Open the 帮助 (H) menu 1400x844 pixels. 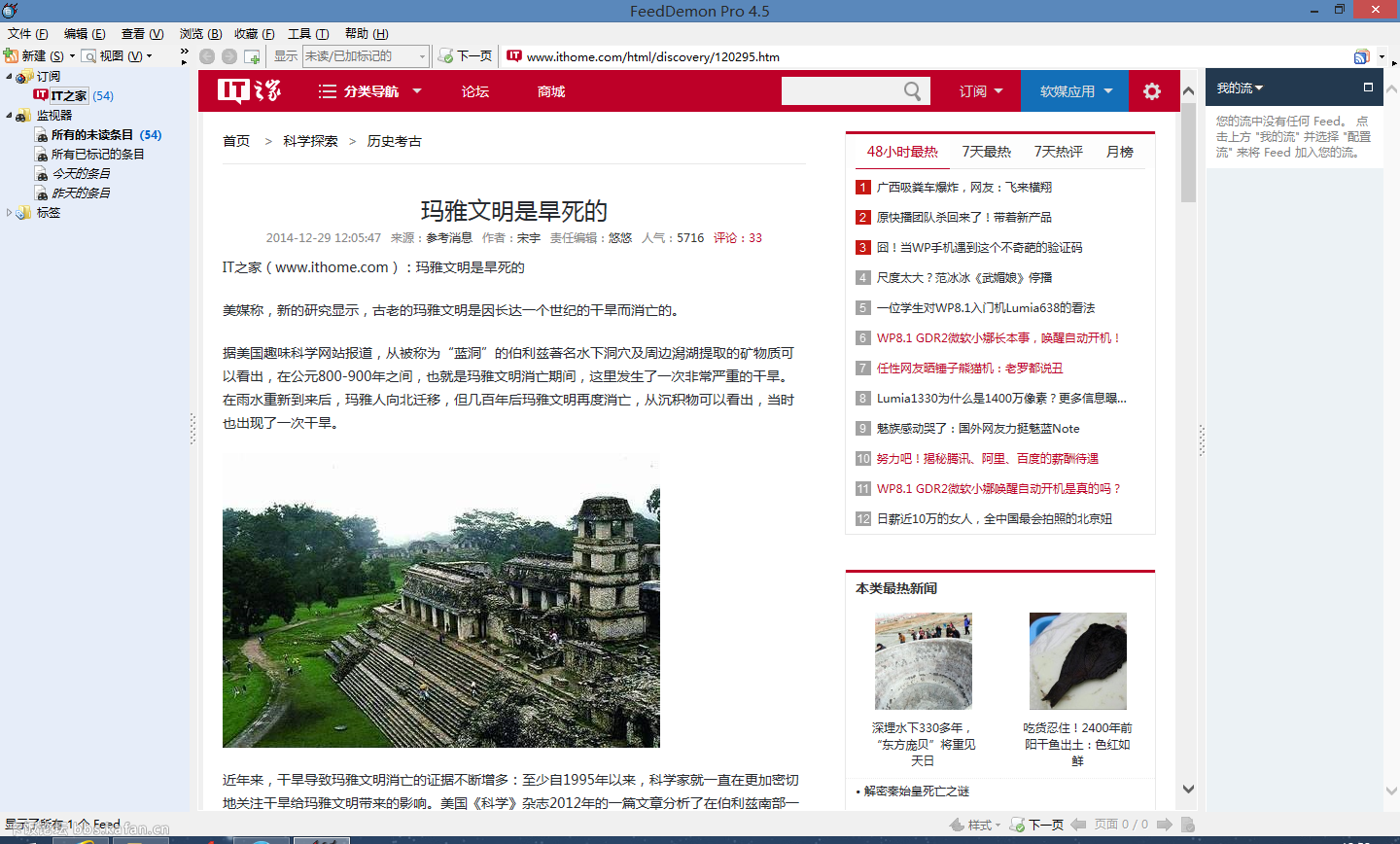[367, 33]
